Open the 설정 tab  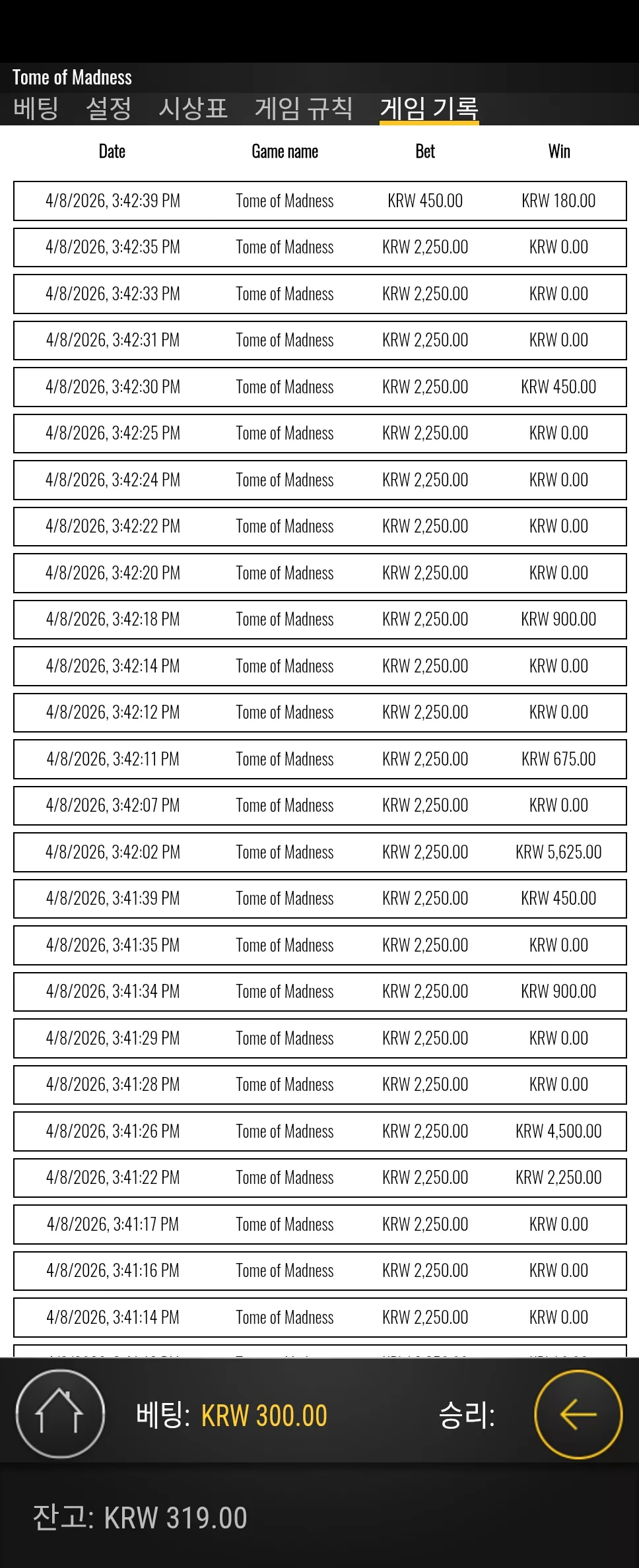(109, 108)
